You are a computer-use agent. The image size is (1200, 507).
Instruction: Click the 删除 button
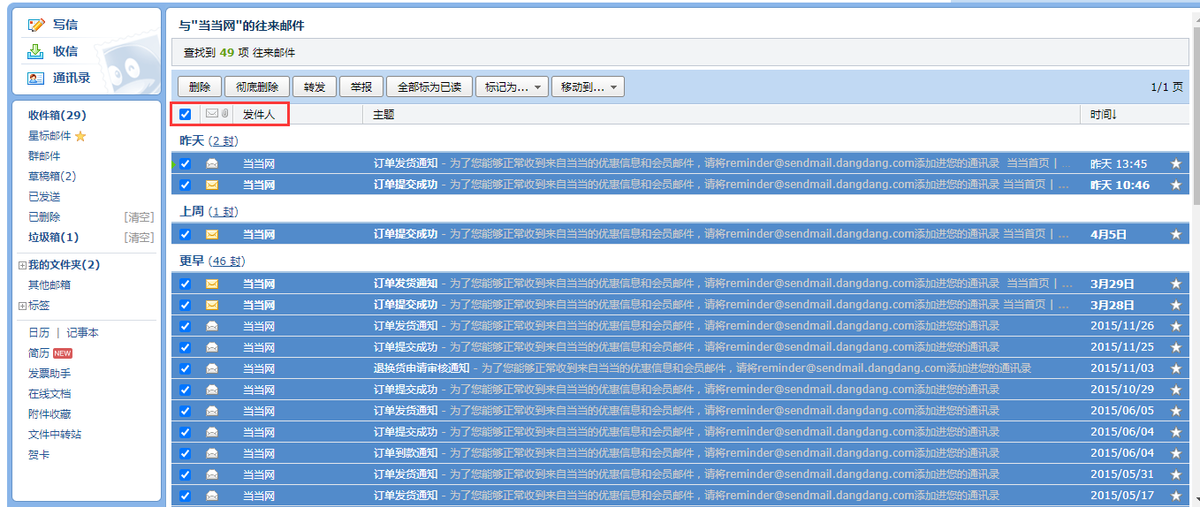(x=199, y=87)
